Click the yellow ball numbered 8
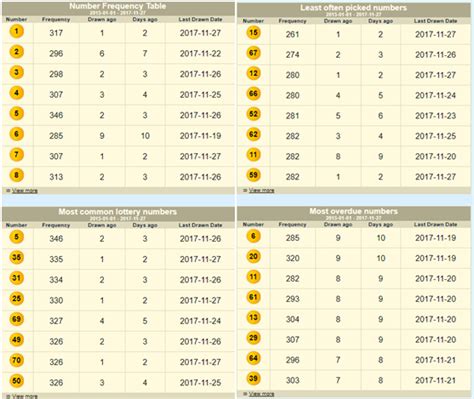Screen dimensions: 474x399 tap(16, 175)
